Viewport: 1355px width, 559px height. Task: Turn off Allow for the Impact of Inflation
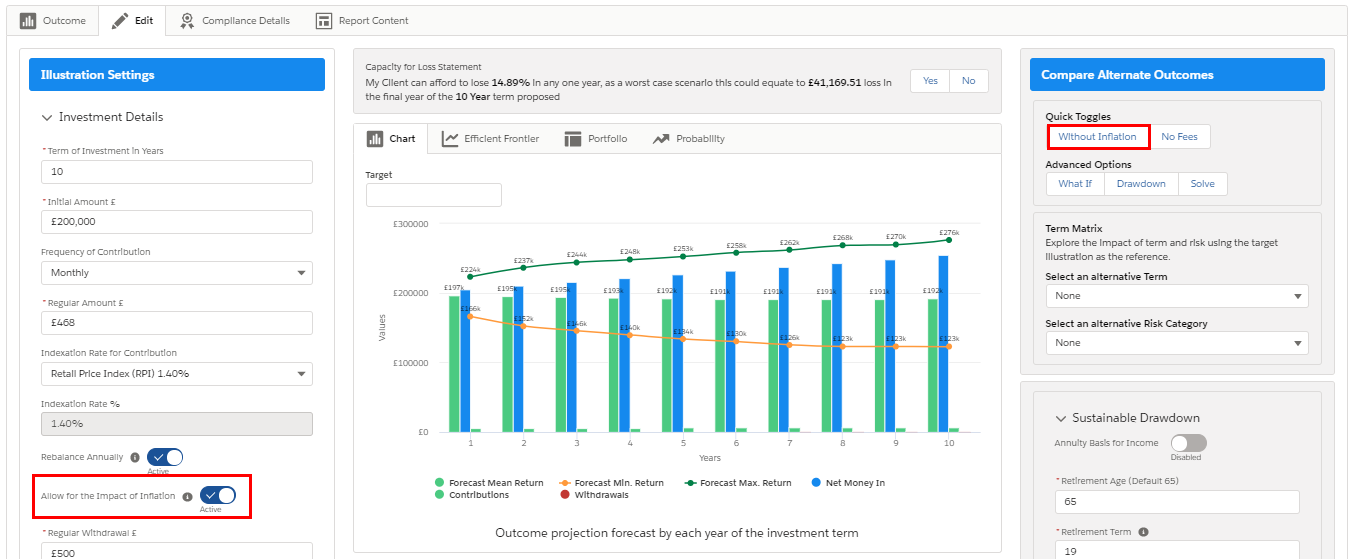pos(217,495)
